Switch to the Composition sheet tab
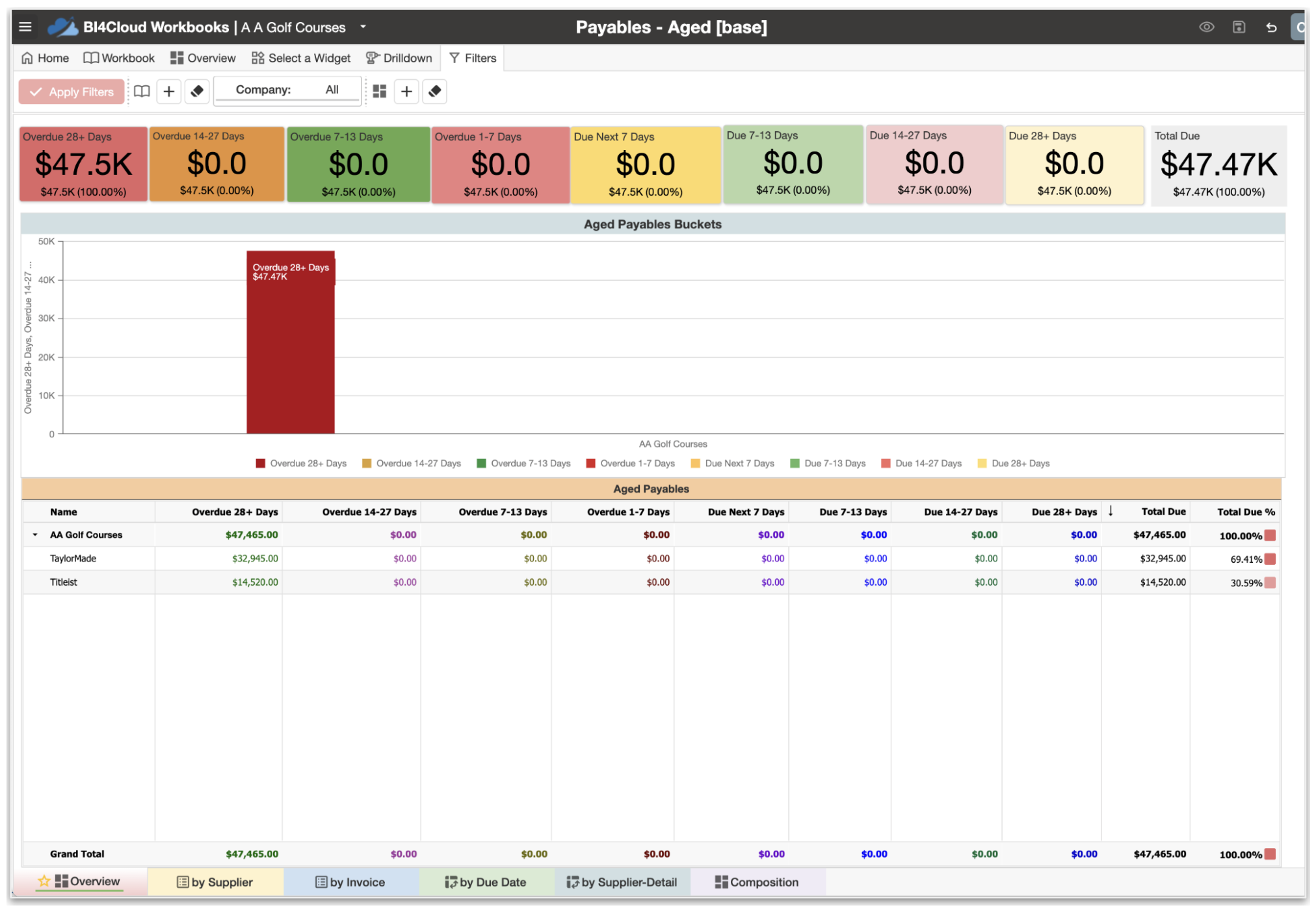This screenshot has width=1316, height=915. [x=757, y=882]
